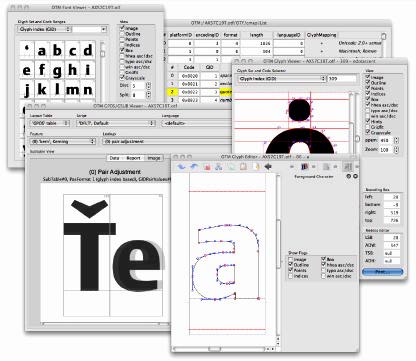The image size is (416, 361).
Task: Click the blue Print button
Action: pos(382,272)
